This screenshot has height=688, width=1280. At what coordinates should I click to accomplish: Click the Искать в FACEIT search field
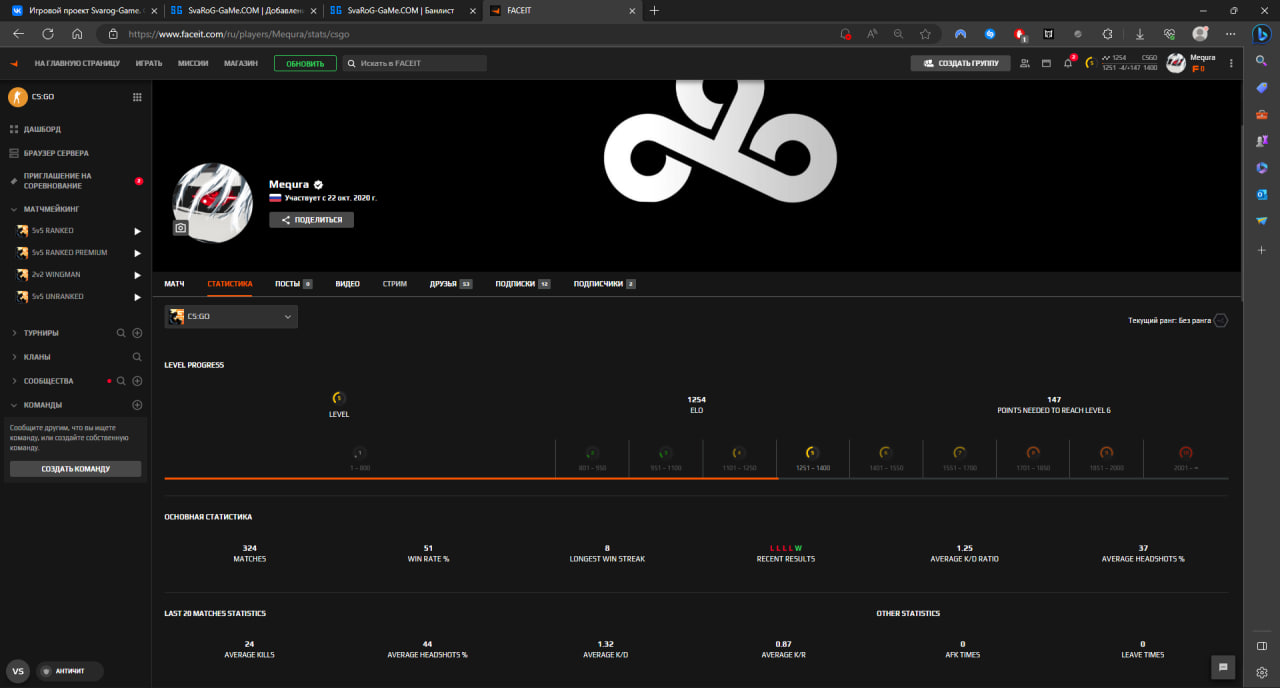click(x=414, y=63)
